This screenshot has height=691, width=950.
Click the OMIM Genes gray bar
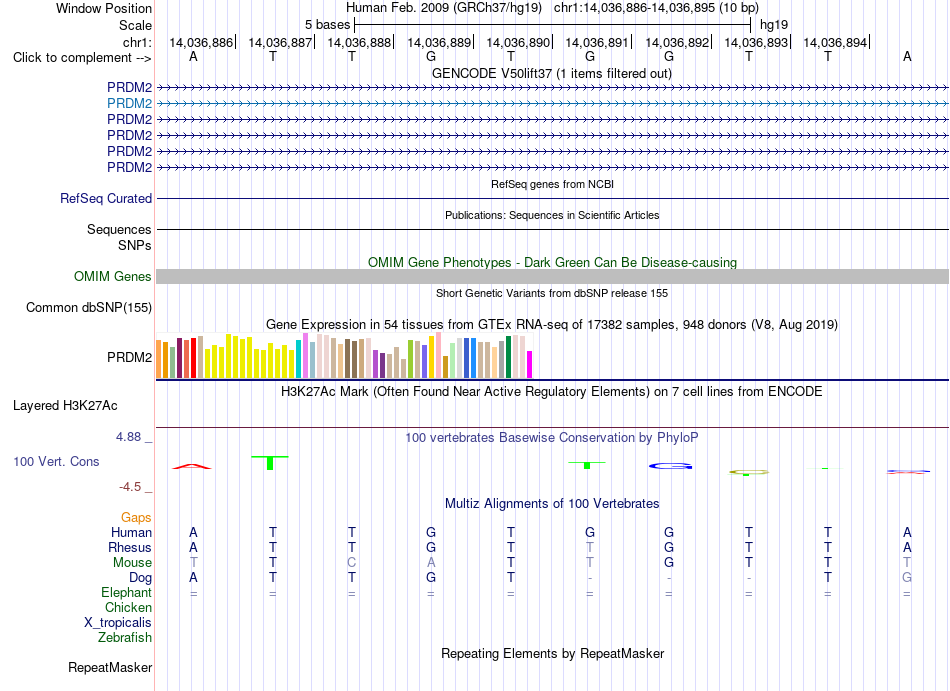click(552, 277)
